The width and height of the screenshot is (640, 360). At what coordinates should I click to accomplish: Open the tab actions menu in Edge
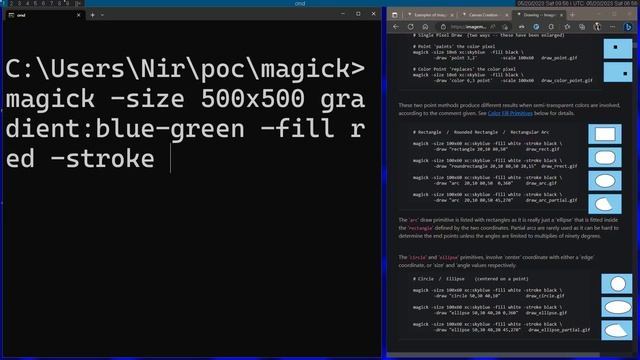pos(395,15)
